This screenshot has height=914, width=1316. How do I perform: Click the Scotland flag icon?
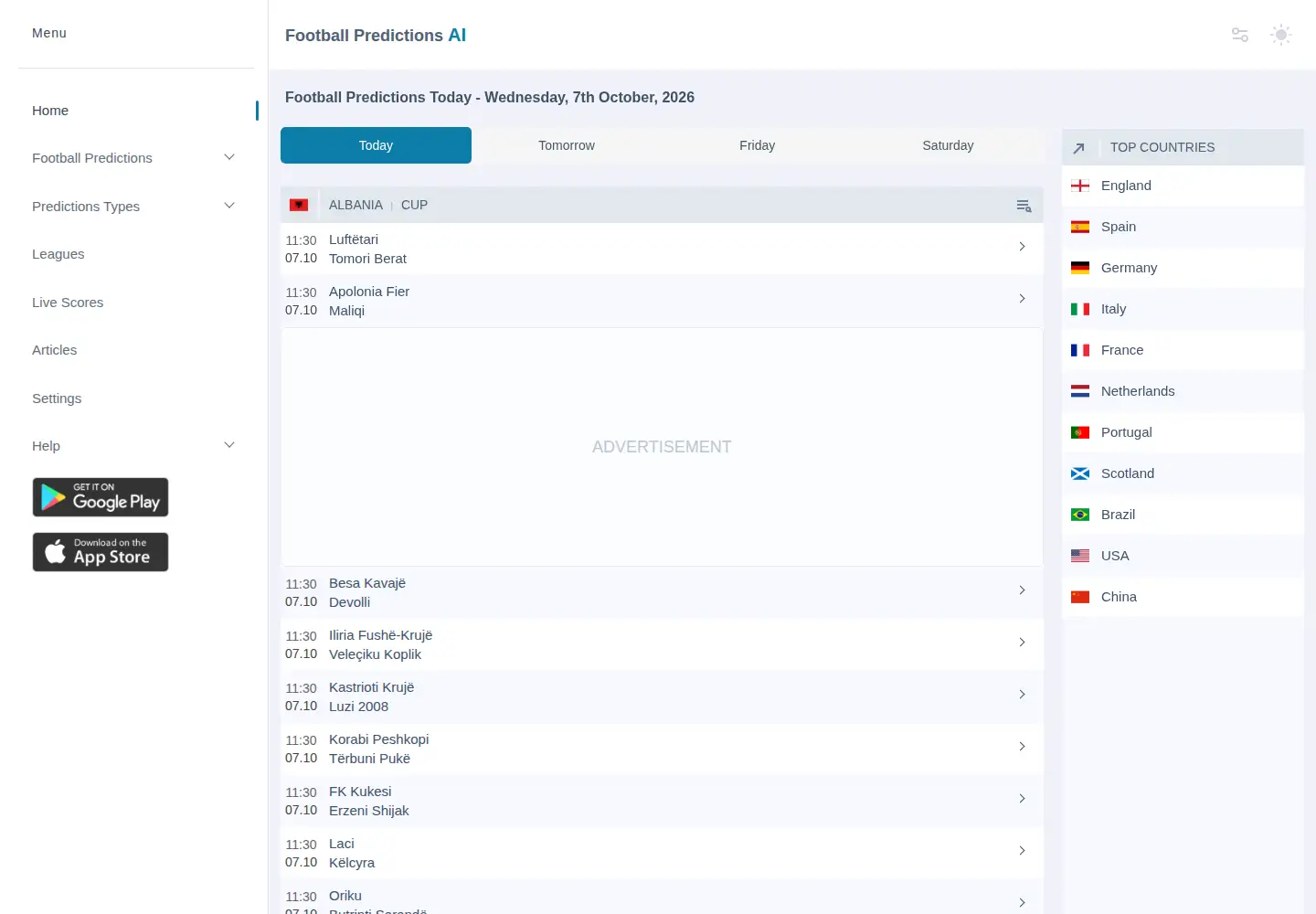pyautogui.click(x=1080, y=473)
